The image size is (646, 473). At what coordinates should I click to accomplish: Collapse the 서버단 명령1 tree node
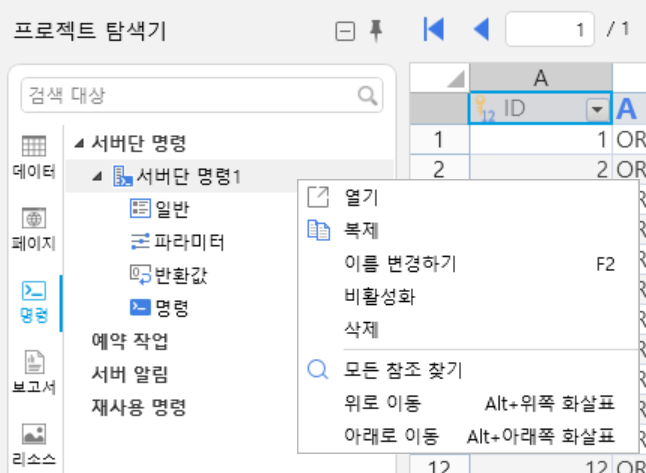pos(97,177)
